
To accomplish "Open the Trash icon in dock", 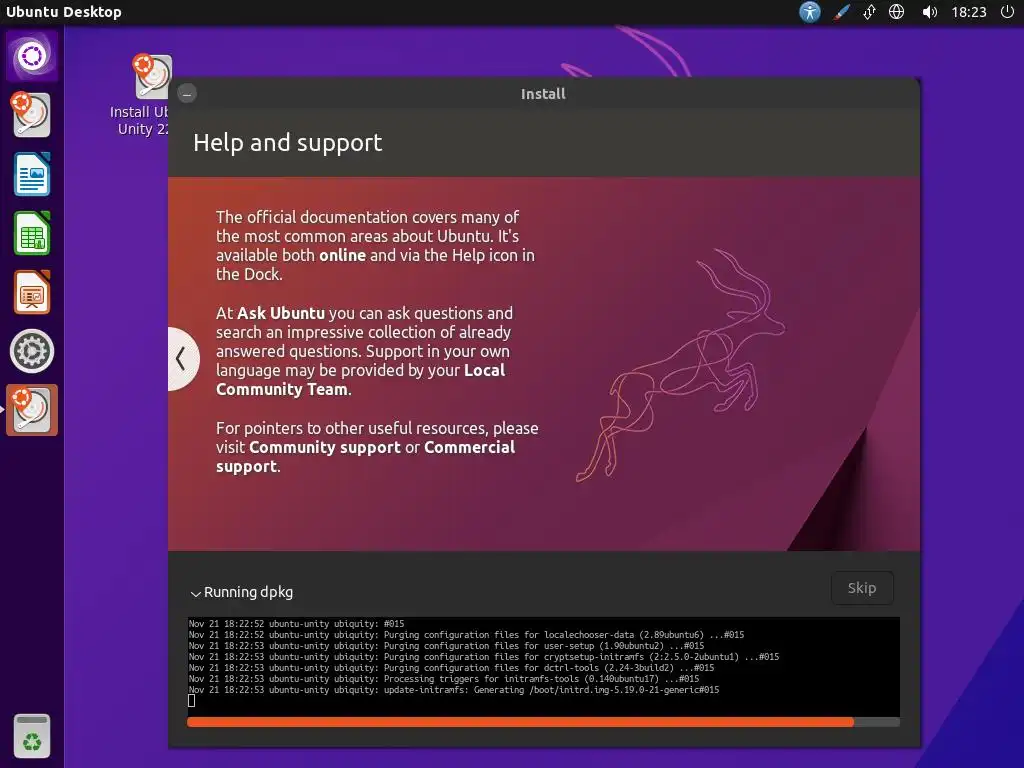I will pyautogui.click(x=31, y=736).
